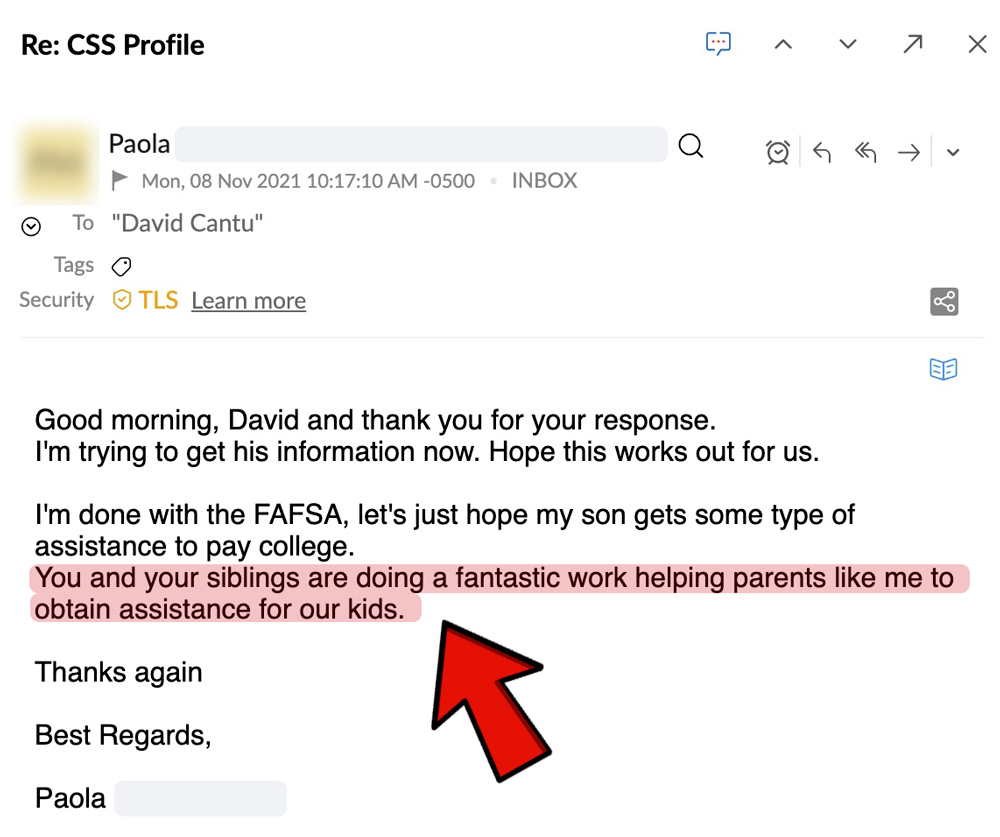Search emails from Paola using magnifier icon
The width and height of the screenshot is (1000, 837).
click(x=691, y=146)
